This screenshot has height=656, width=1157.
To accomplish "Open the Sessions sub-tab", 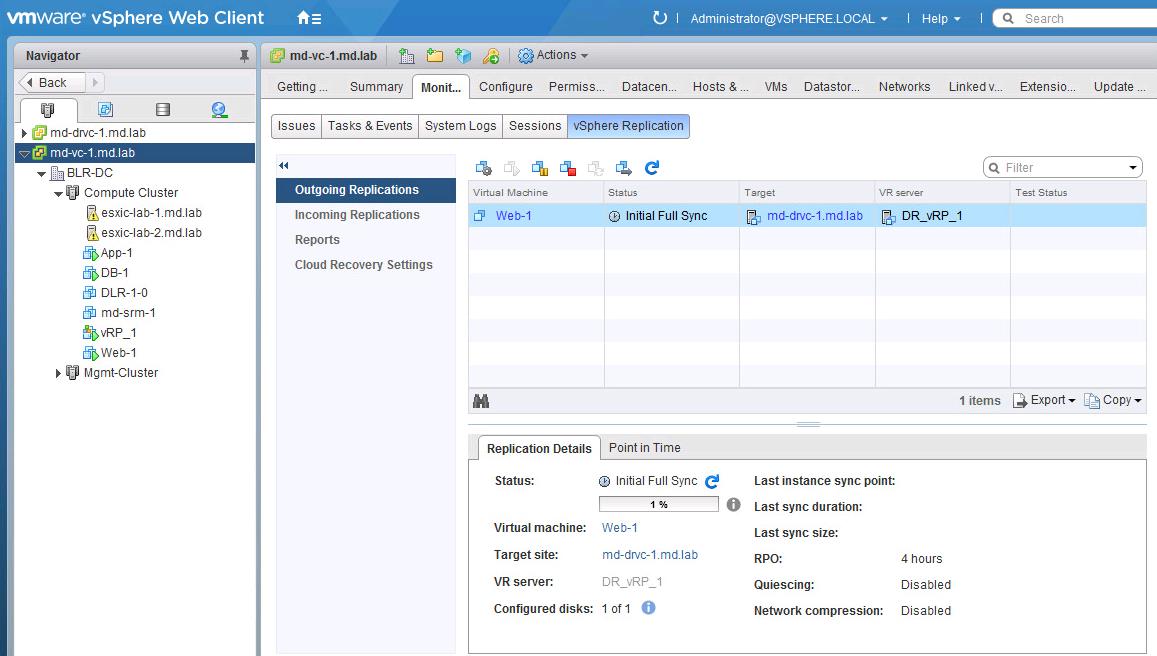I will [x=535, y=126].
